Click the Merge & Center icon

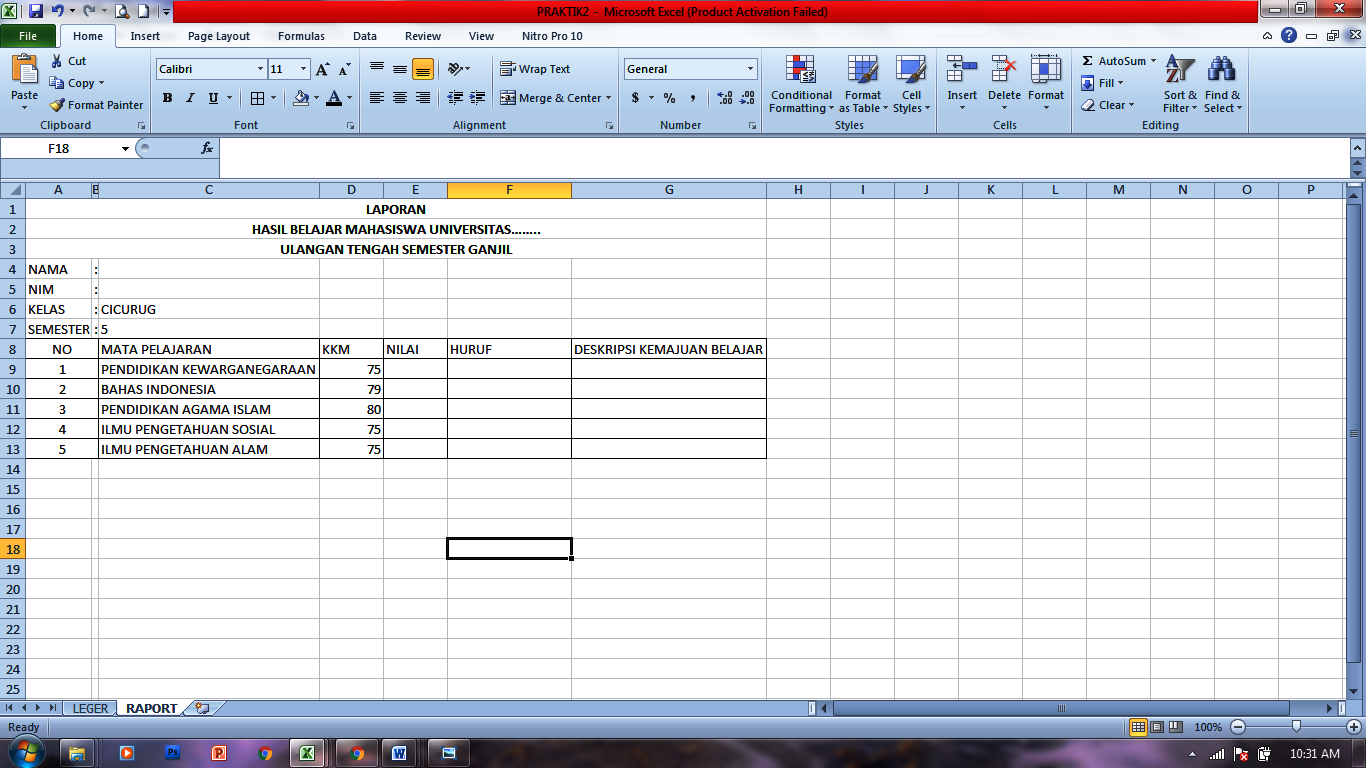(549, 98)
